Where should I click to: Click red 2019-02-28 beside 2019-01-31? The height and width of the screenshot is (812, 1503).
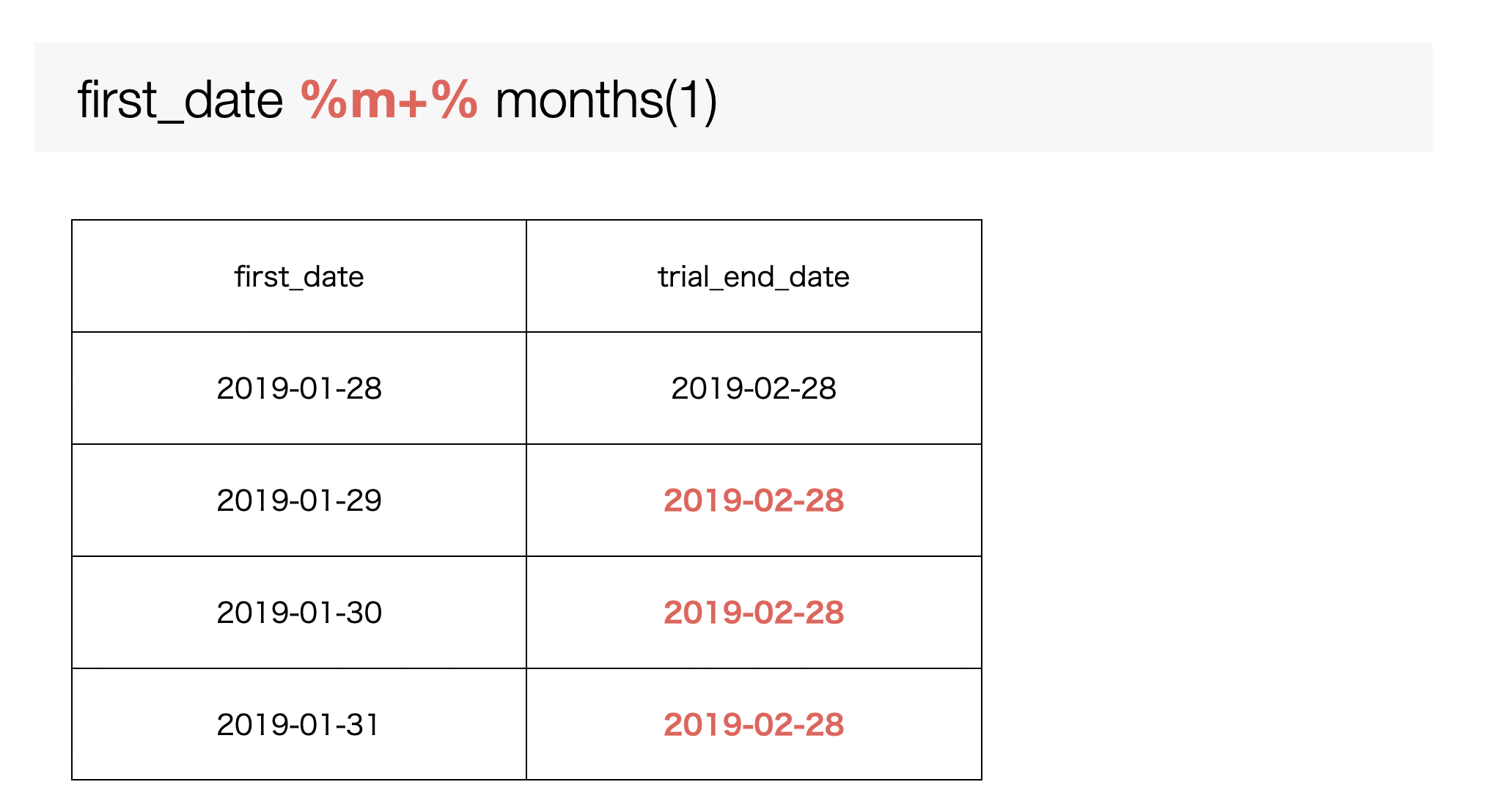(x=754, y=725)
